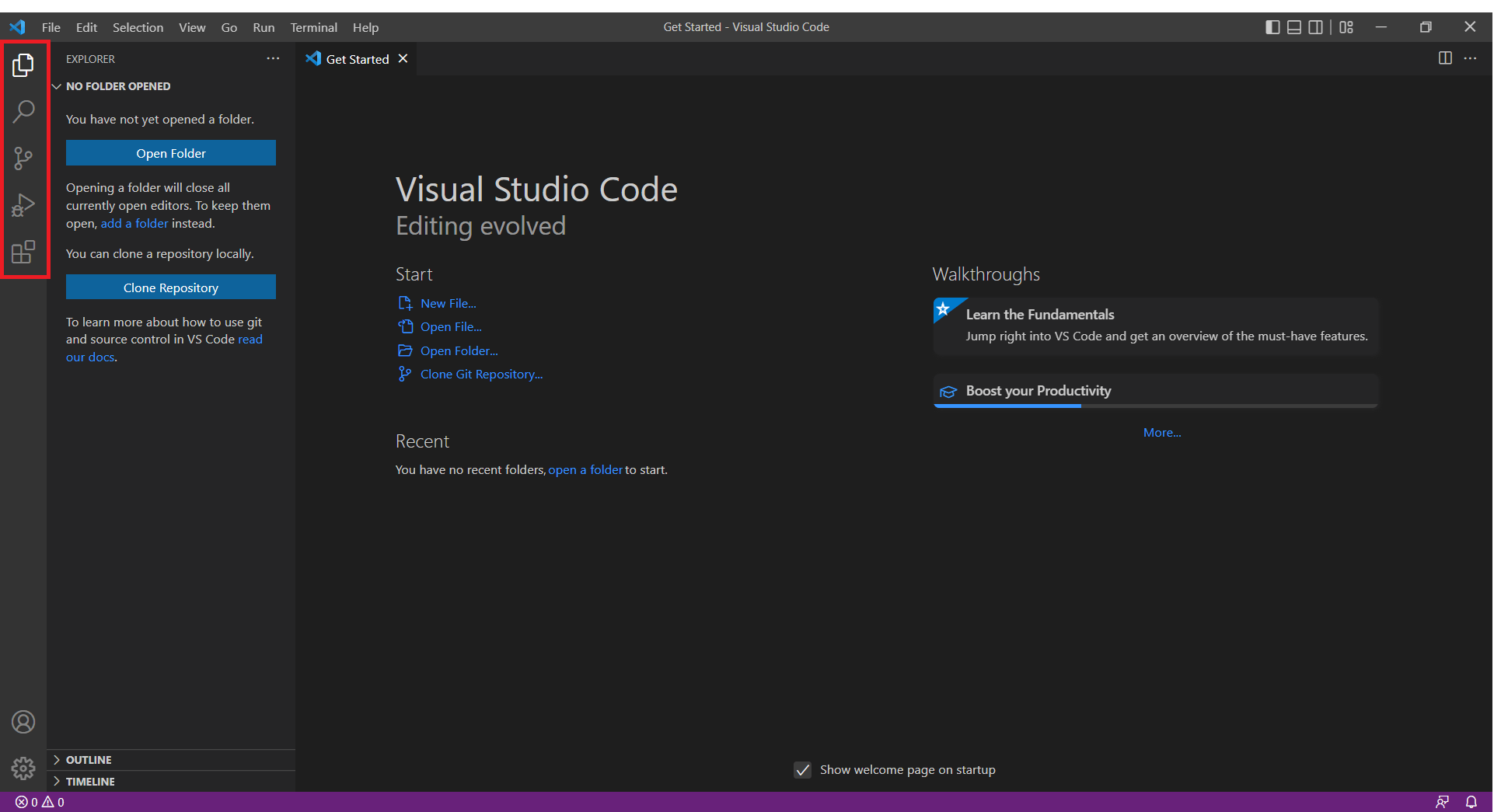Viewport: 1494px width, 812px height.
Task: Open the Accounts menu icon
Action: [23, 722]
